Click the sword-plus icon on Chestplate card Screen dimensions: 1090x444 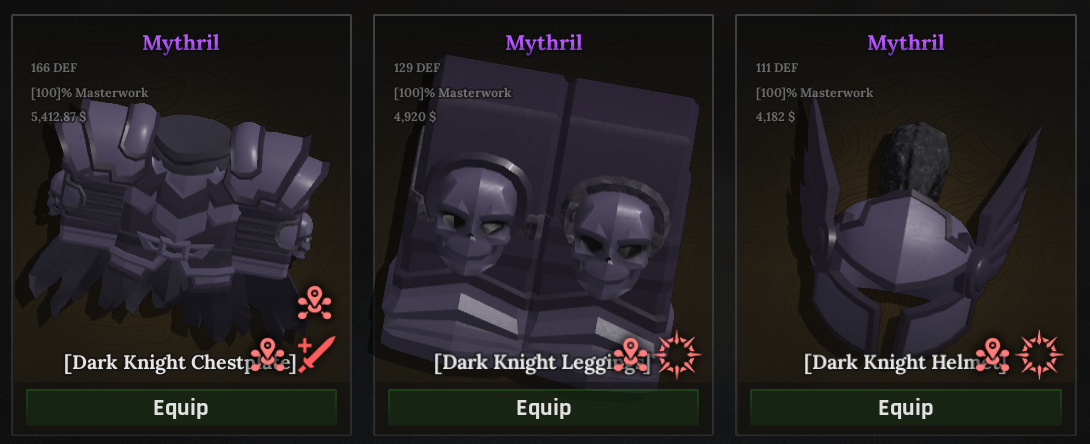pyautogui.click(x=316, y=354)
